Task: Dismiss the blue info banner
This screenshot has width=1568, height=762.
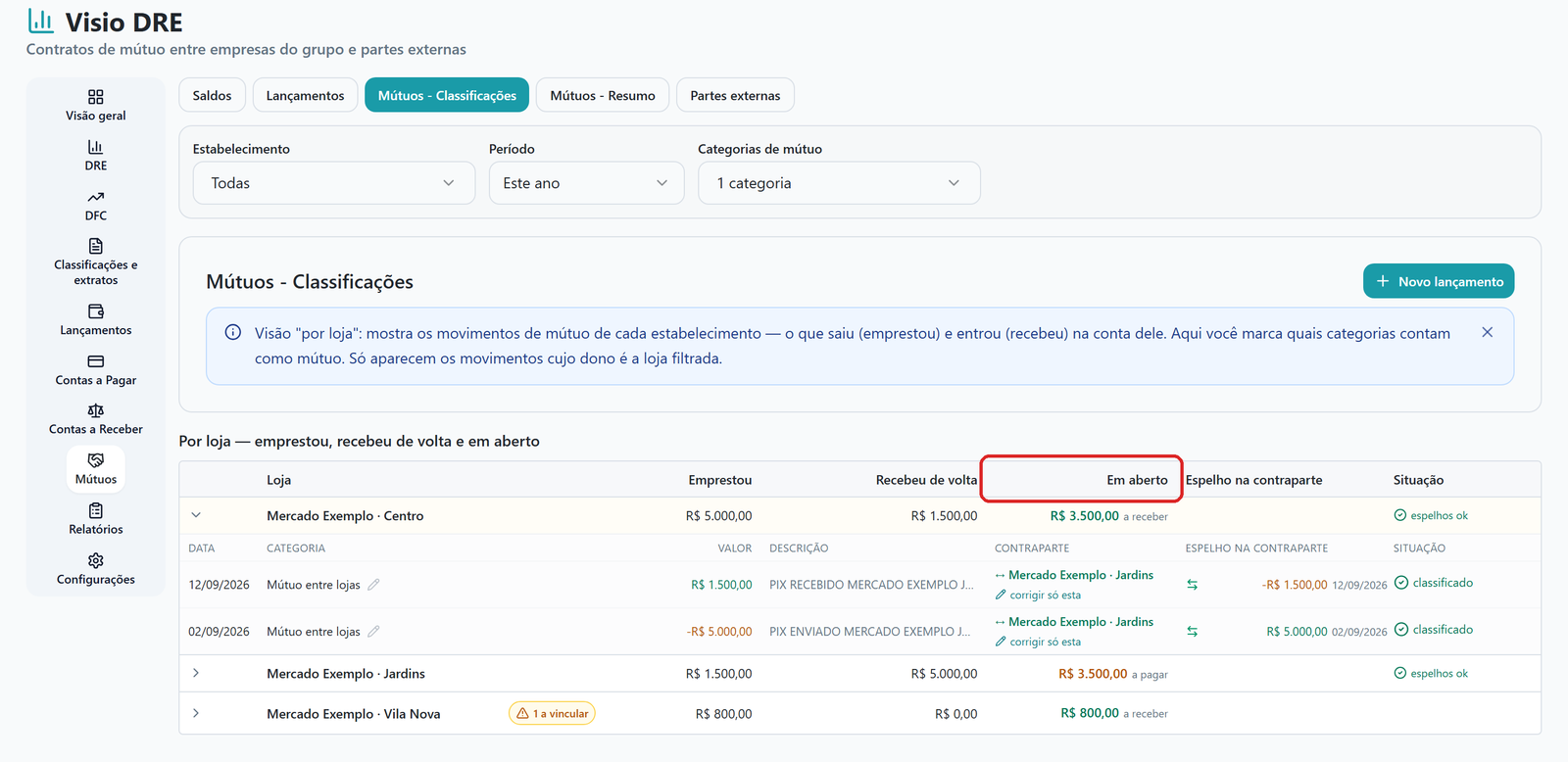Action: [x=1488, y=333]
